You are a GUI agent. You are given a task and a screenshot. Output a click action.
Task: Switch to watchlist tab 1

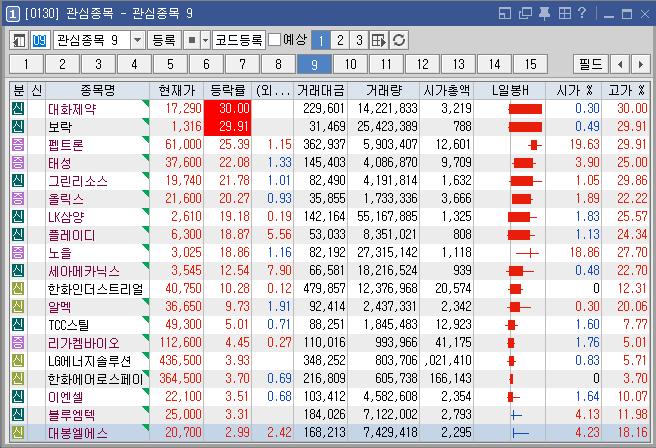26,64
